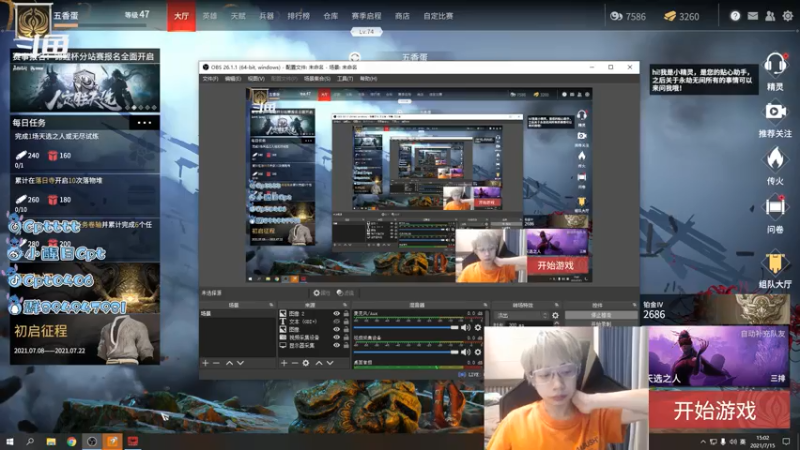800x450 pixels.
Task: Switch to game 排行榜 tab
Action: coord(298,16)
